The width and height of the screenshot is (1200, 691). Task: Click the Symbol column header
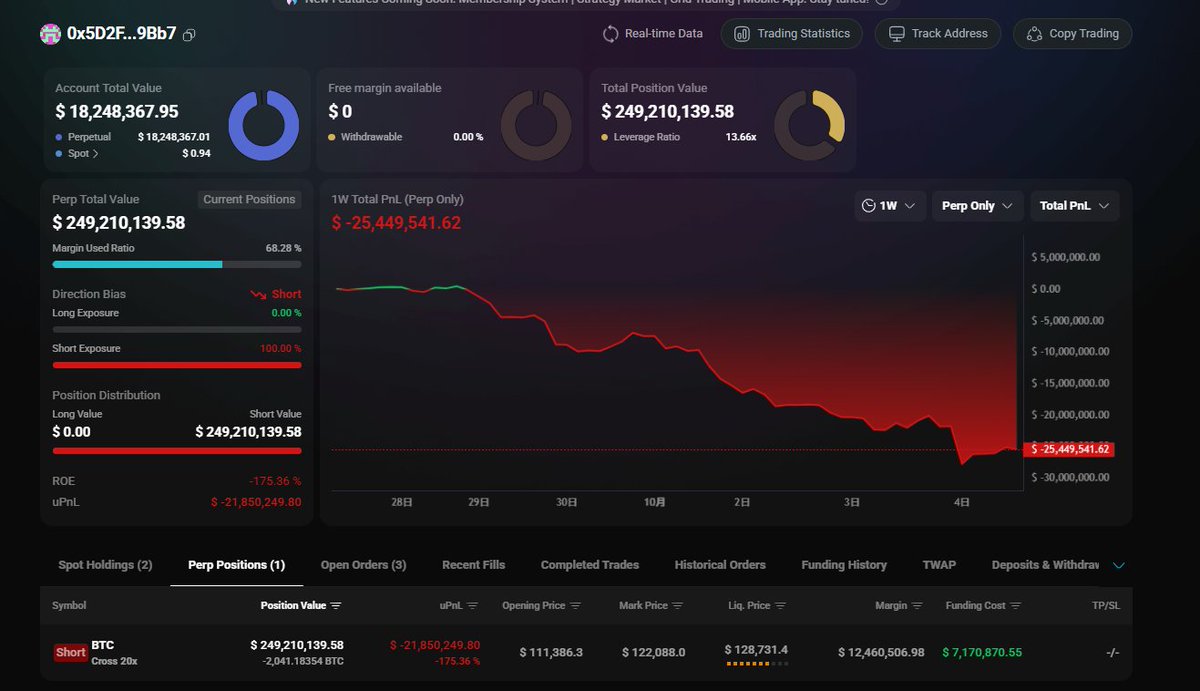[x=69, y=606]
